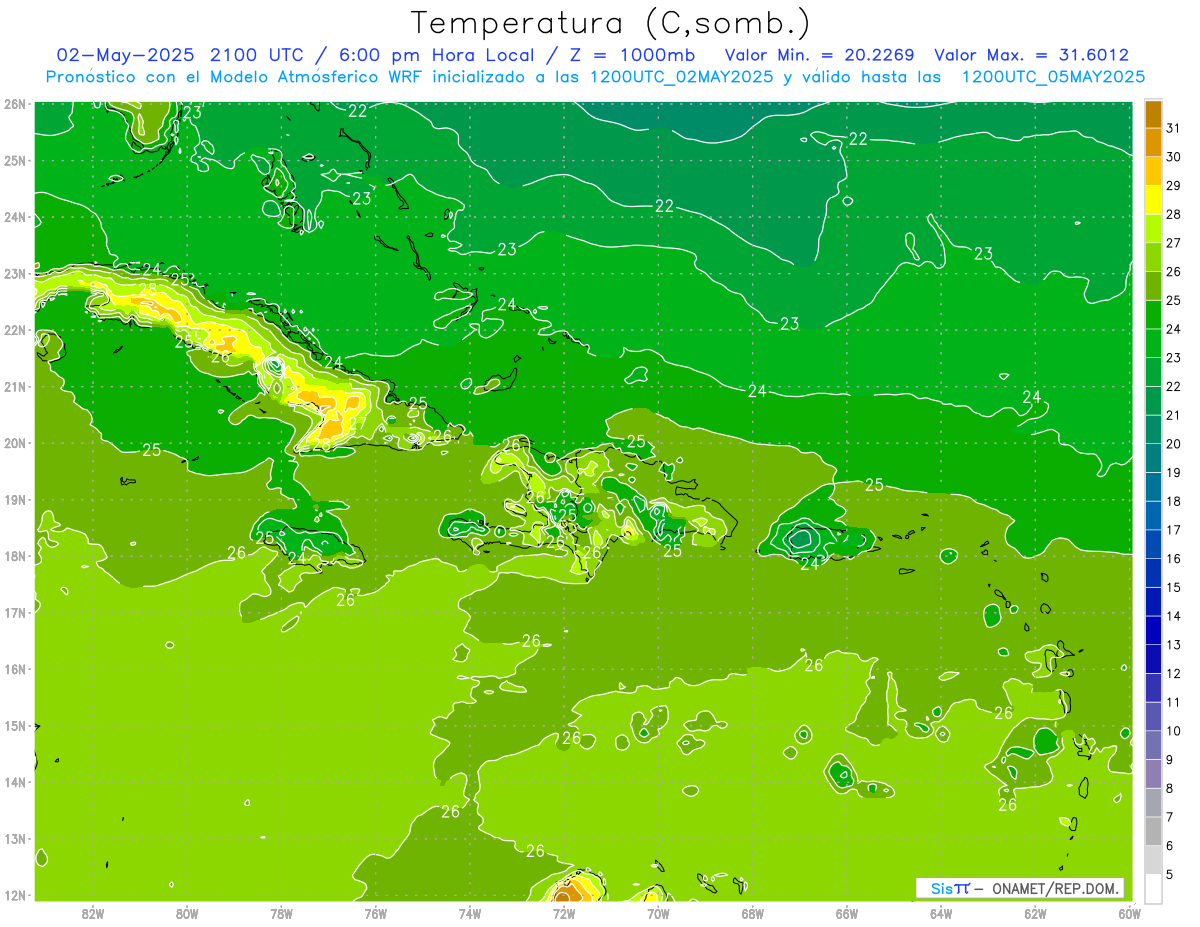
Task: Click the color scale label "9"
Action: 1169,760
